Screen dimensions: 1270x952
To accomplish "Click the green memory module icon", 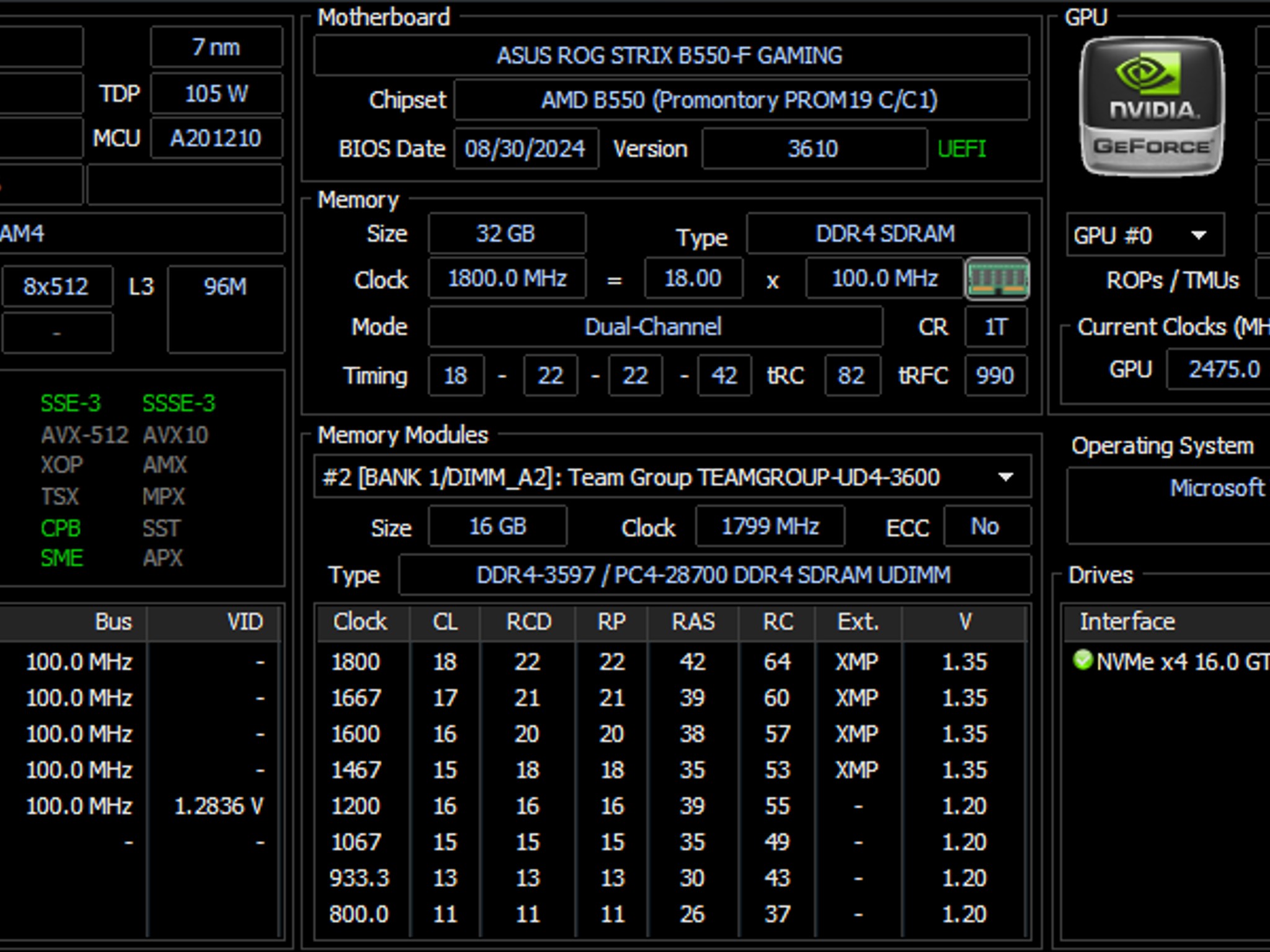I will click(x=997, y=279).
